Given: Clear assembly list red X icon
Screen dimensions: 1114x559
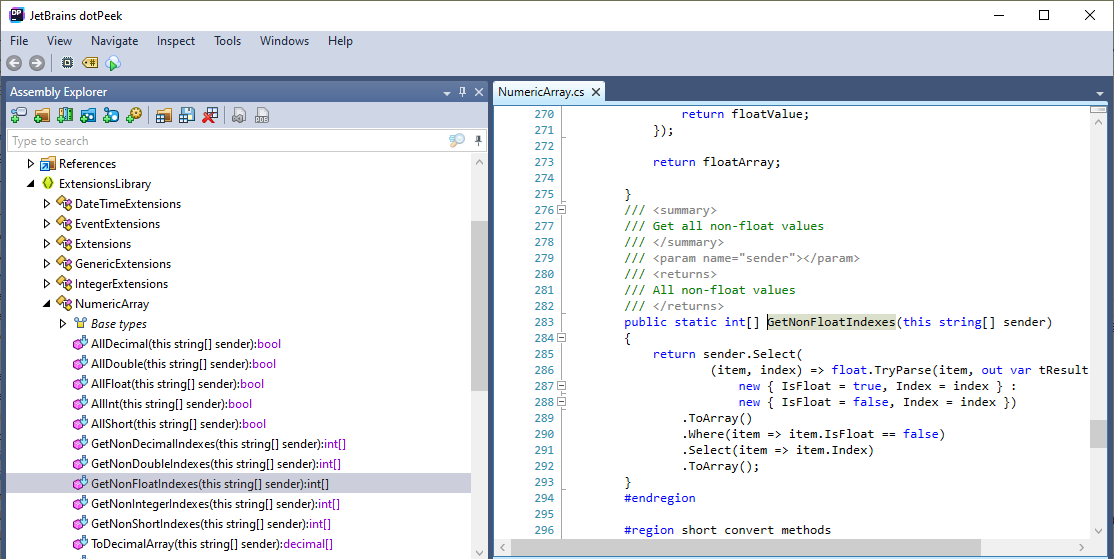Looking at the screenshot, I should [x=210, y=116].
